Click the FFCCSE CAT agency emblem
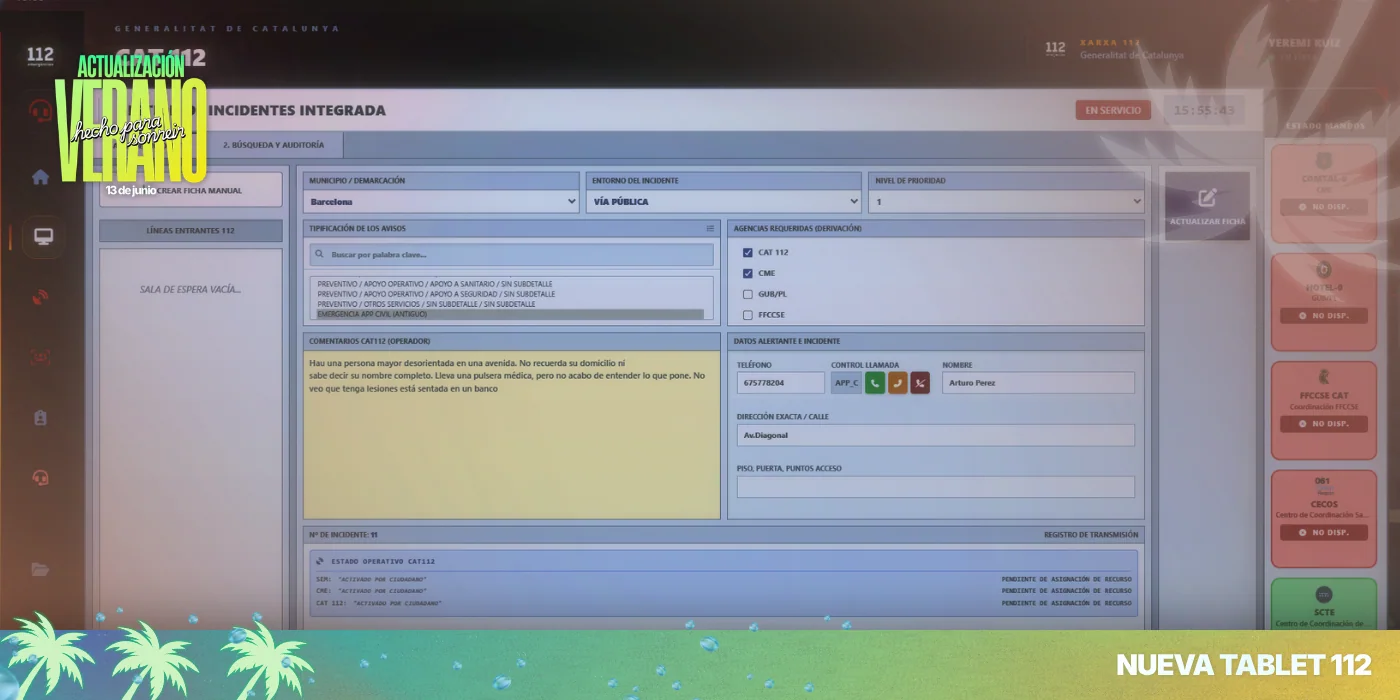This screenshot has height=700, width=1400. (x=1324, y=377)
